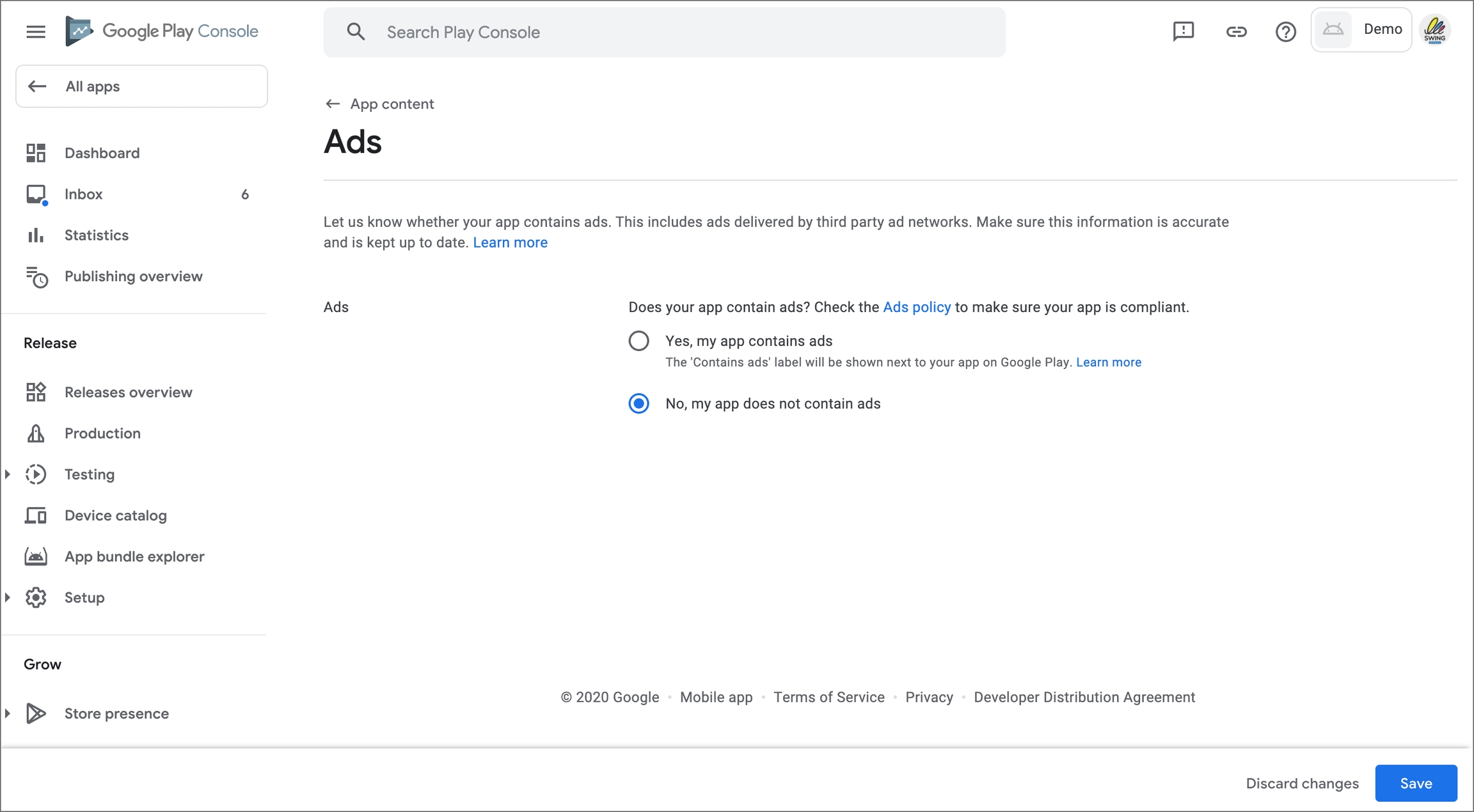Viewport: 1474px width, 812px height.
Task: Click the 'Ads' page heading
Action: (x=353, y=141)
